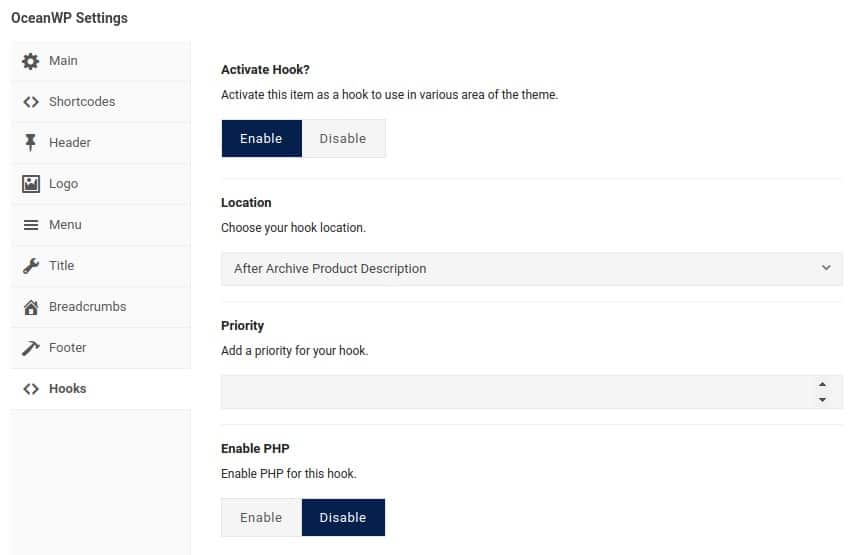Enable PHP for this hook
This screenshot has width=856, height=555.
pos(261,517)
